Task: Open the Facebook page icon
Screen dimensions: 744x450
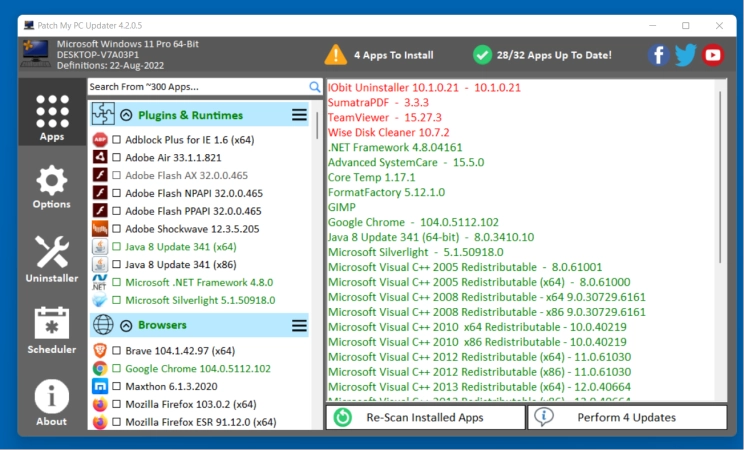Action: point(659,55)
